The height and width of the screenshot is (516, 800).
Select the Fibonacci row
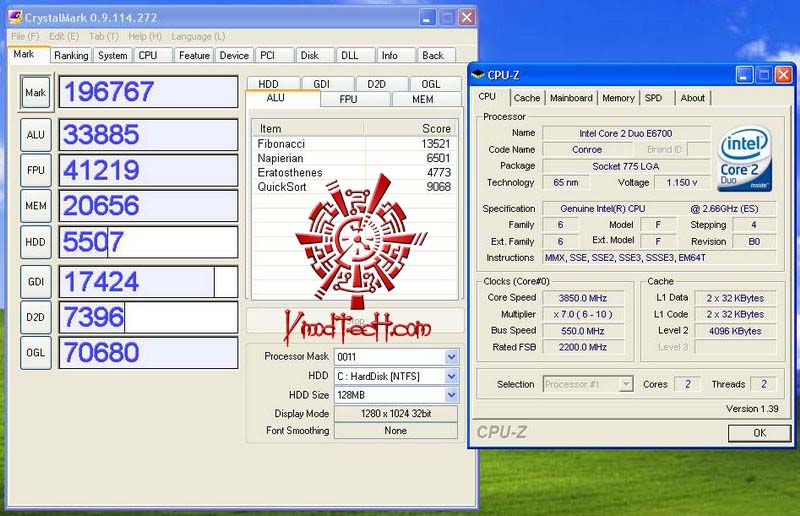(355, 144)
